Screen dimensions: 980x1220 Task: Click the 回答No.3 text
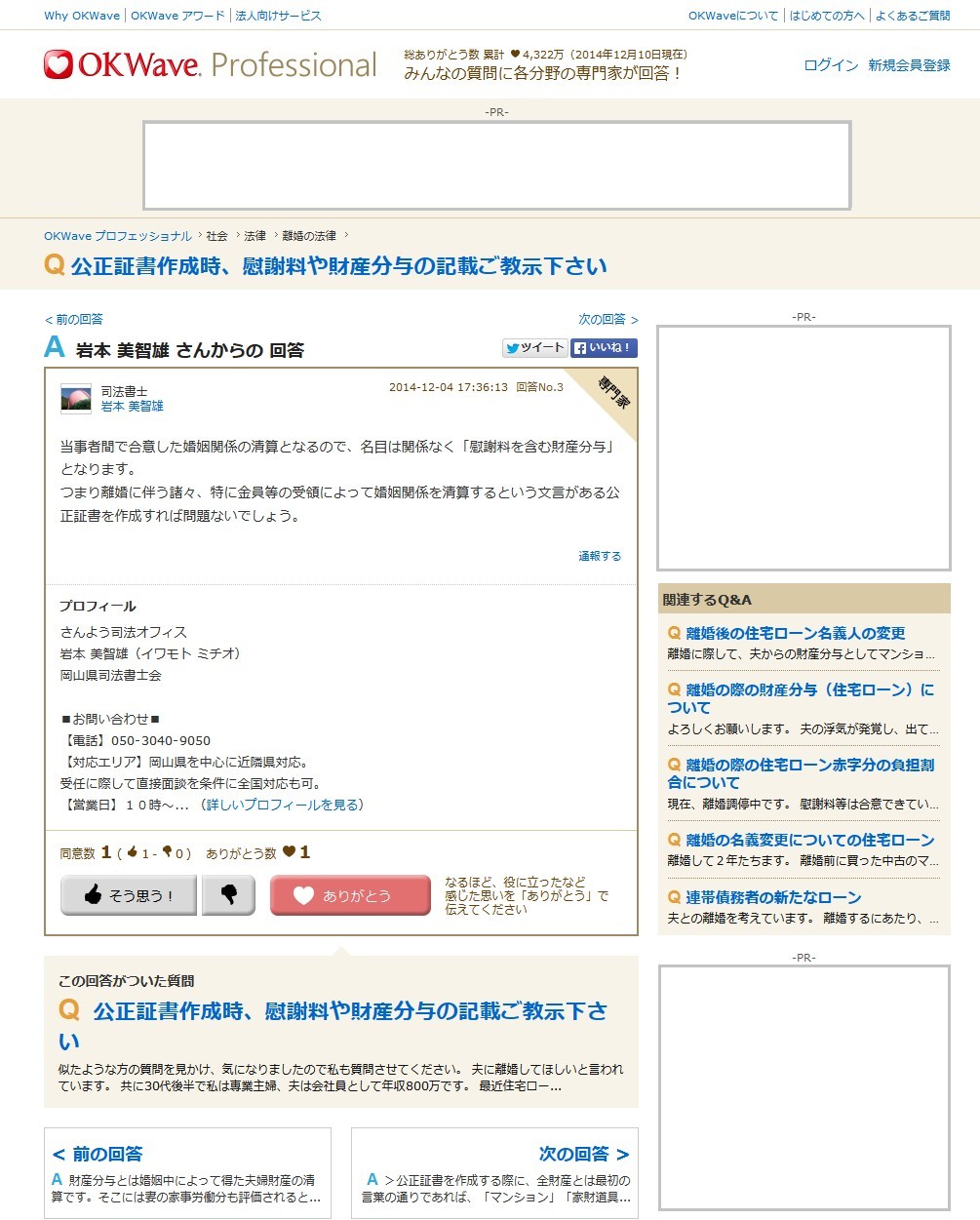pos(539,387)
